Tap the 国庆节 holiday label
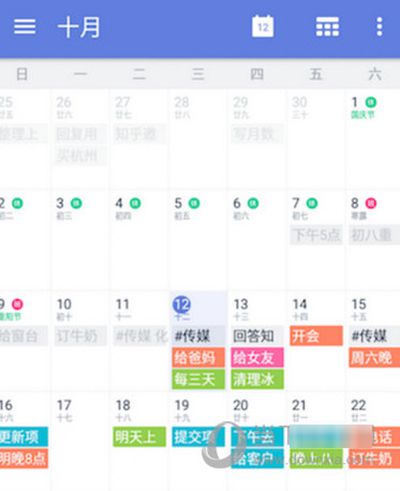400x491 pixels. point(363,115)
